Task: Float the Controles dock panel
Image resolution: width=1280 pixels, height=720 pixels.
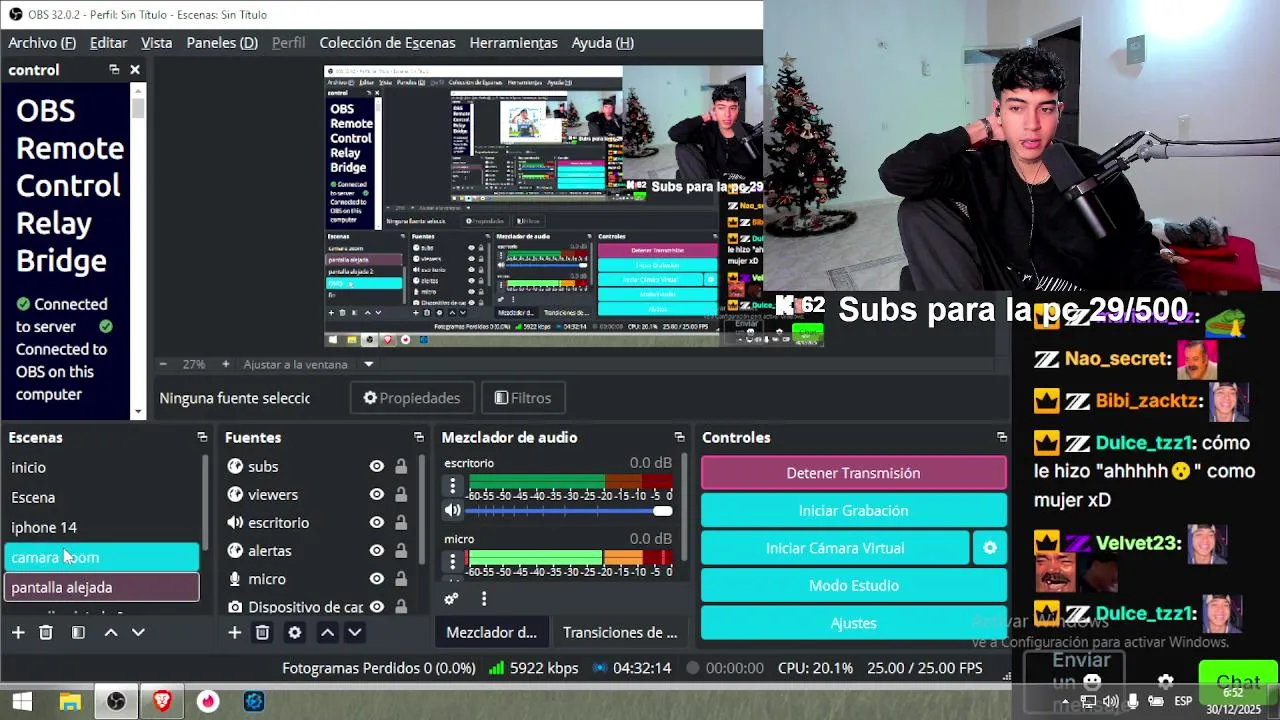Action: 1001,437
